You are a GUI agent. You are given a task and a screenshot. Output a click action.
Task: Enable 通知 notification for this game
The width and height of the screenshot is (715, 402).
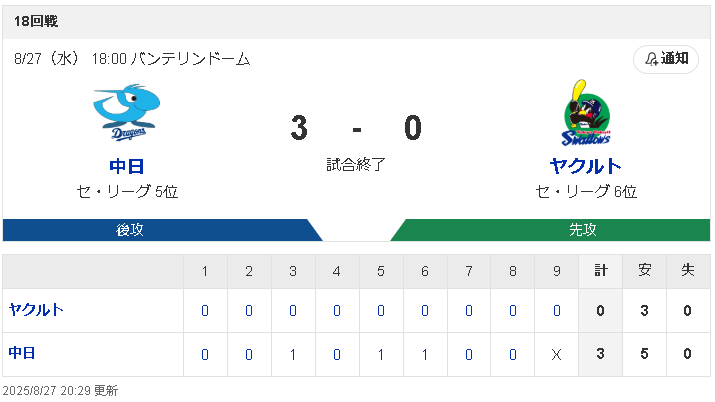tap(666, 59)
